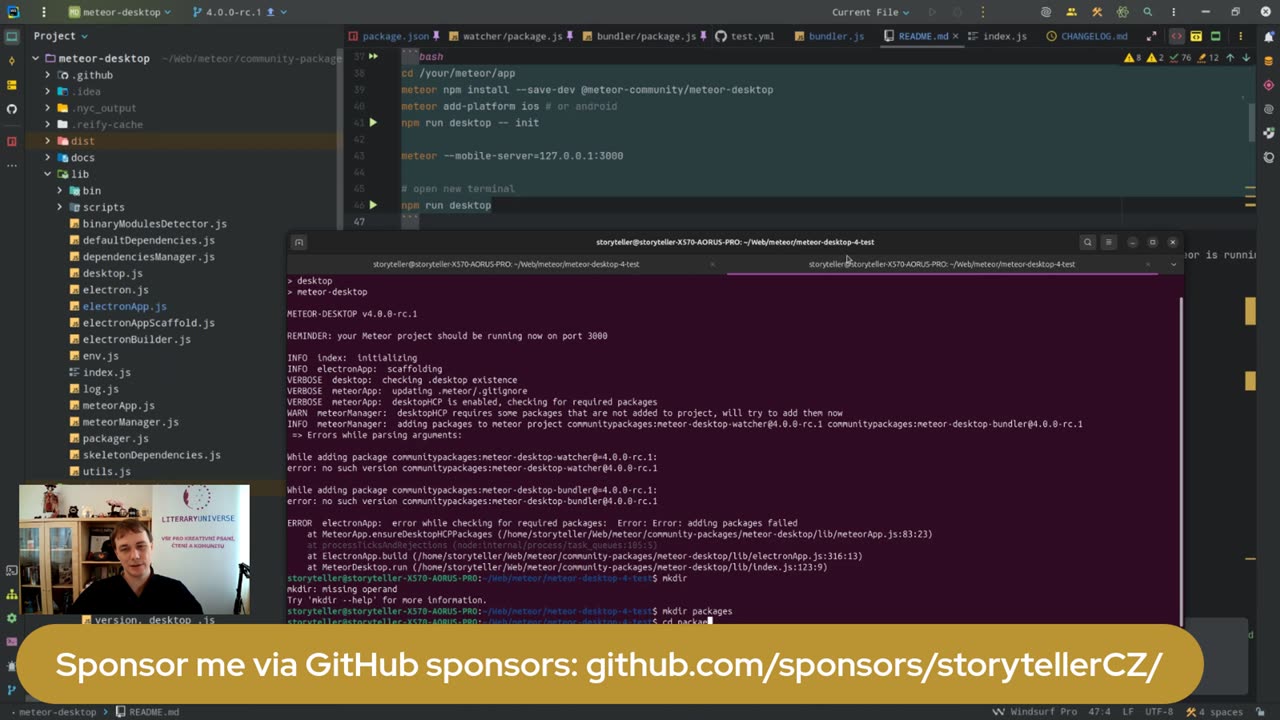Switch to the CHANGELOG.md tab
Viewport: 1280px width, 720px height.
[x=1087, y=36]
